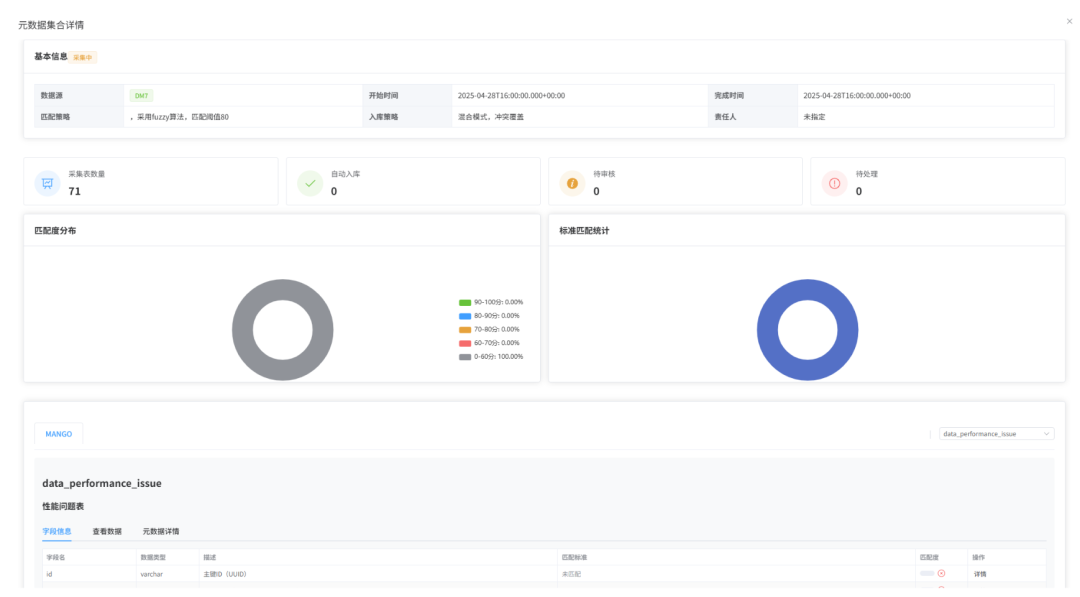Click the 待处理 red warning icon
1080x597 pixels.
pyautogui.click(x=835, y=183)
